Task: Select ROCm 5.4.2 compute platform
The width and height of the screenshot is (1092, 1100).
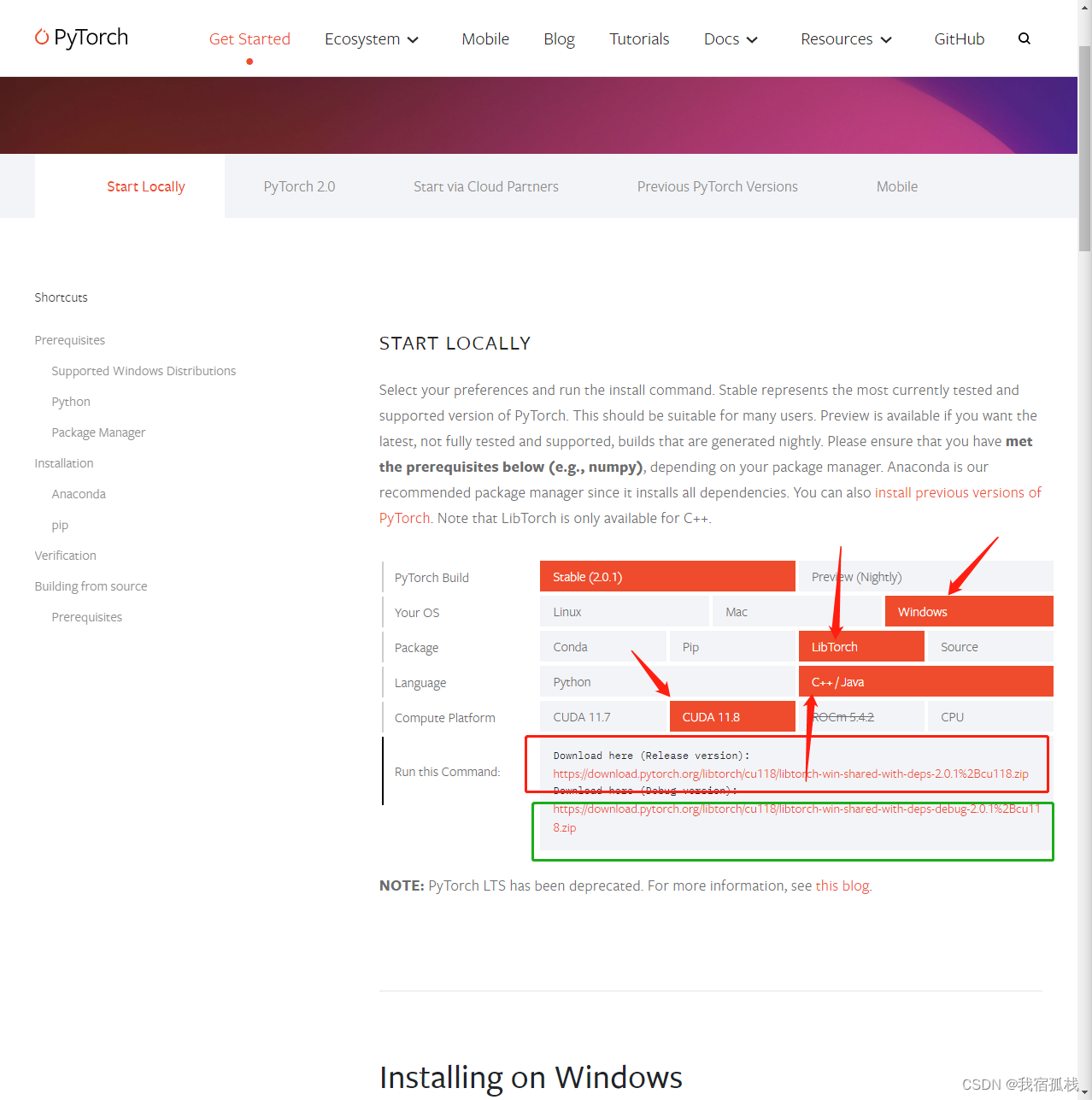Action: pos(861,717)
